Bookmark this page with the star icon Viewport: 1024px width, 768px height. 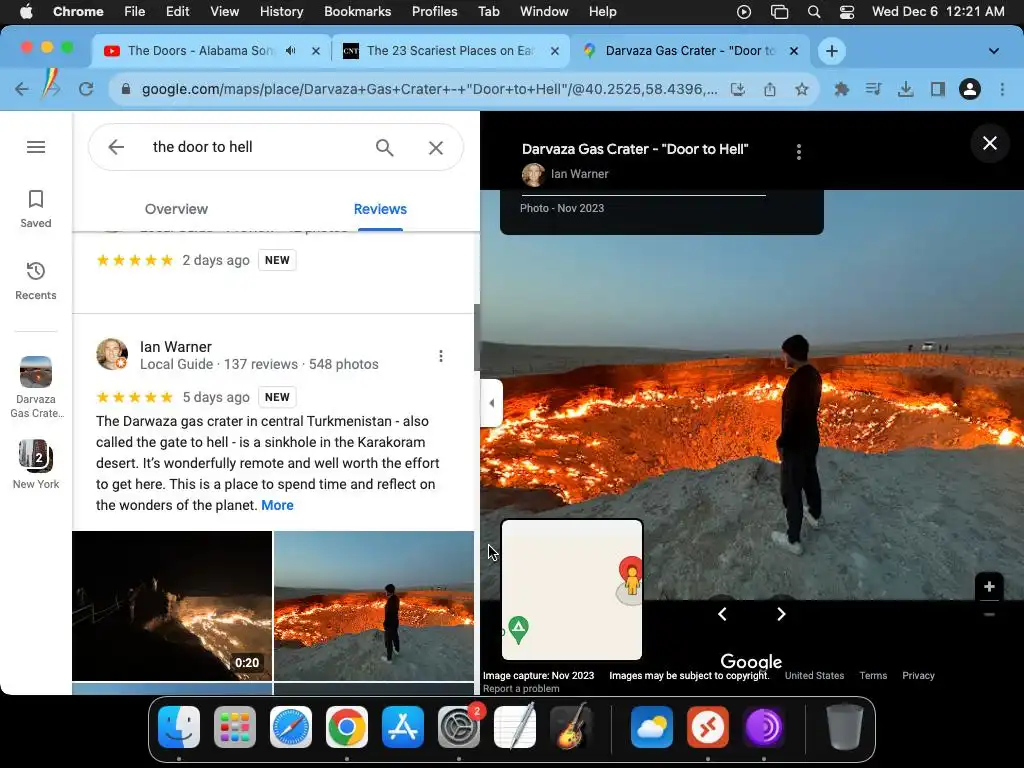pyautogui.click(x=801, y=89)
